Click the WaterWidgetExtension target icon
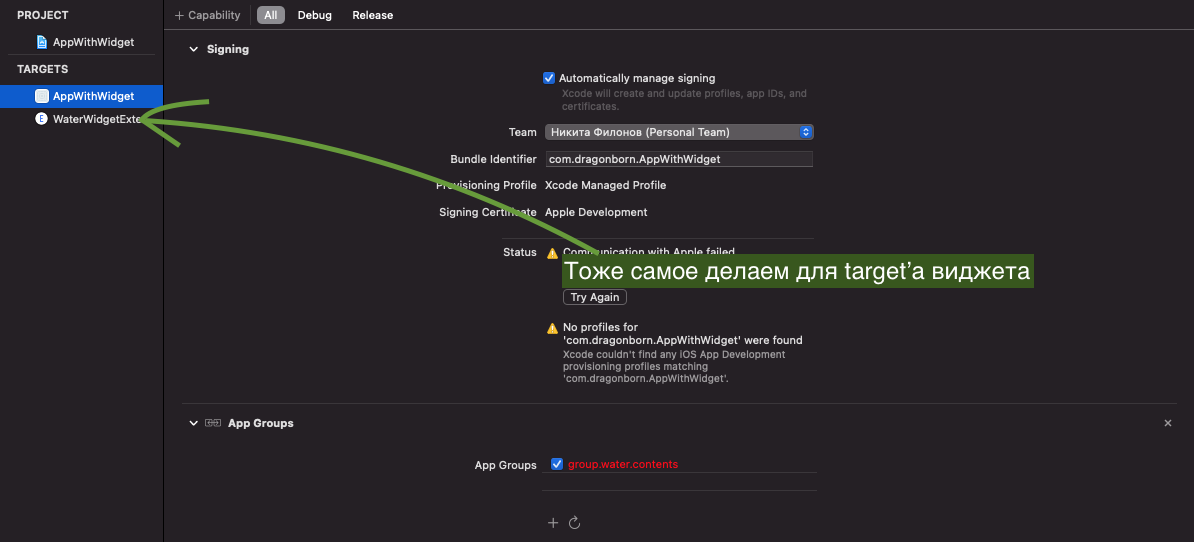1194x542 pixels. coord(42,119)
